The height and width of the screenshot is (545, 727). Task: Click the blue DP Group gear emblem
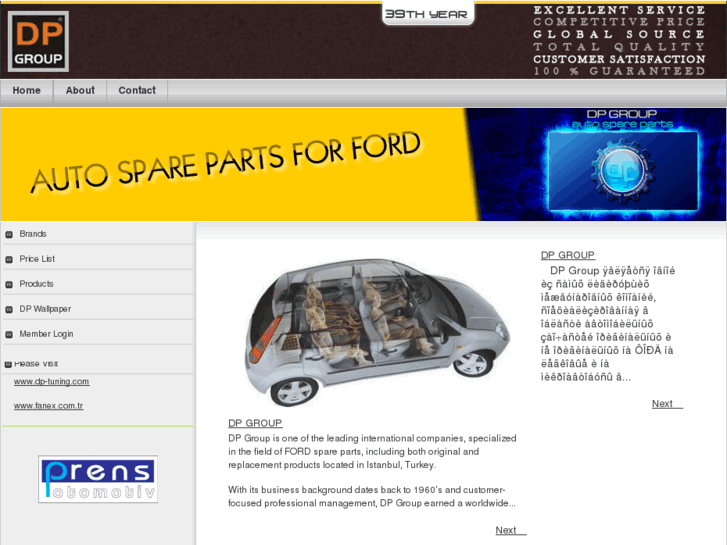(x=622, y=171)
